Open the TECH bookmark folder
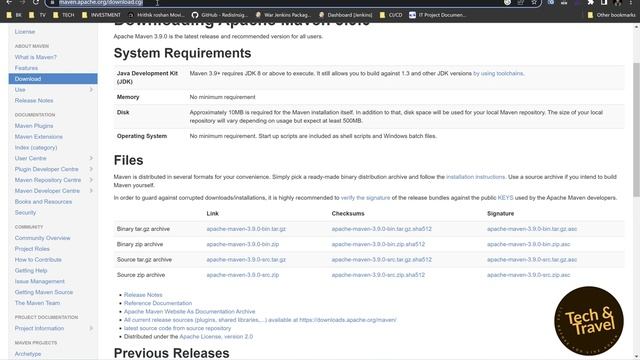This screenshot has width=640, height=360. point(63,15)
